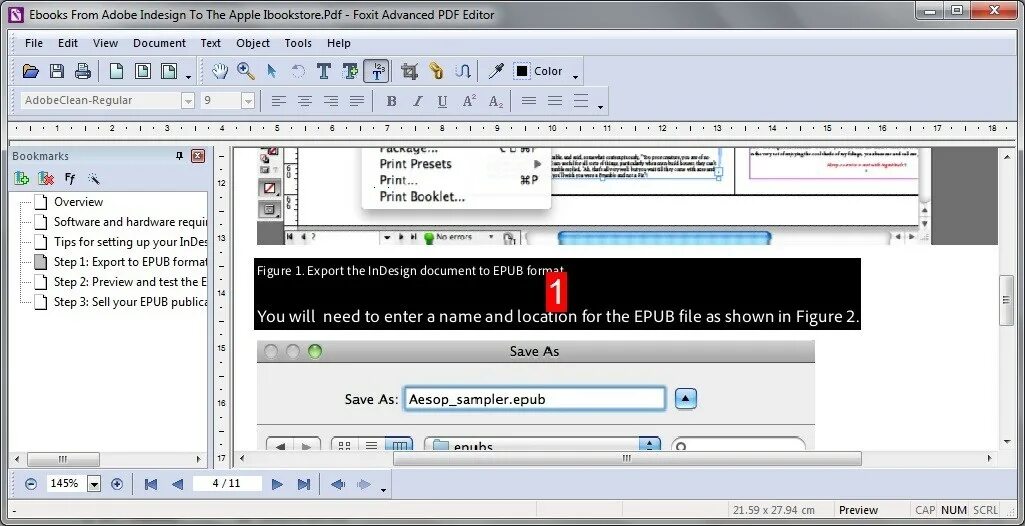Click the document vertical scrollbar thumb
Image resolution: width=1025 pixels, height=526 pixels.
(1007, 300)
